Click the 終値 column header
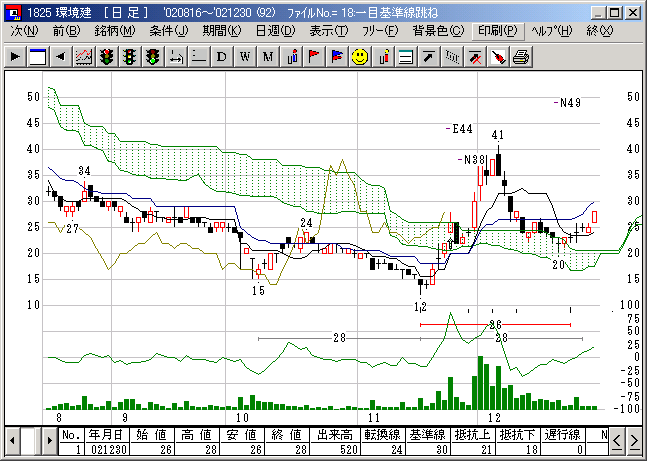The width and height of the screenshot is (647, 461). (x=287, y=435)
